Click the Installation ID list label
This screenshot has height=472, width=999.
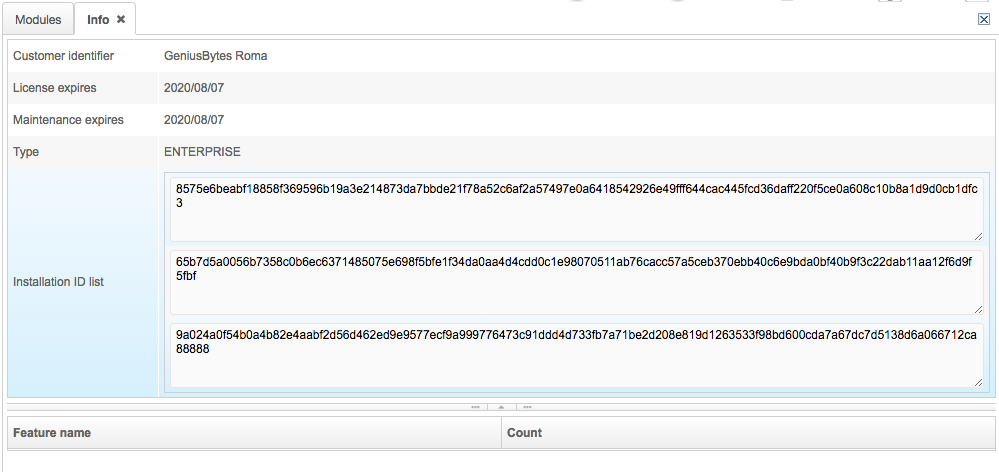point(59,282)
